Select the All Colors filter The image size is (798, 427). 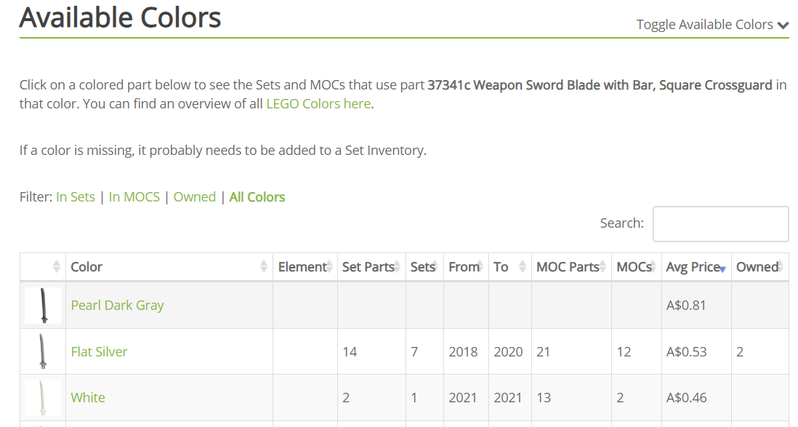pos(257,197)
